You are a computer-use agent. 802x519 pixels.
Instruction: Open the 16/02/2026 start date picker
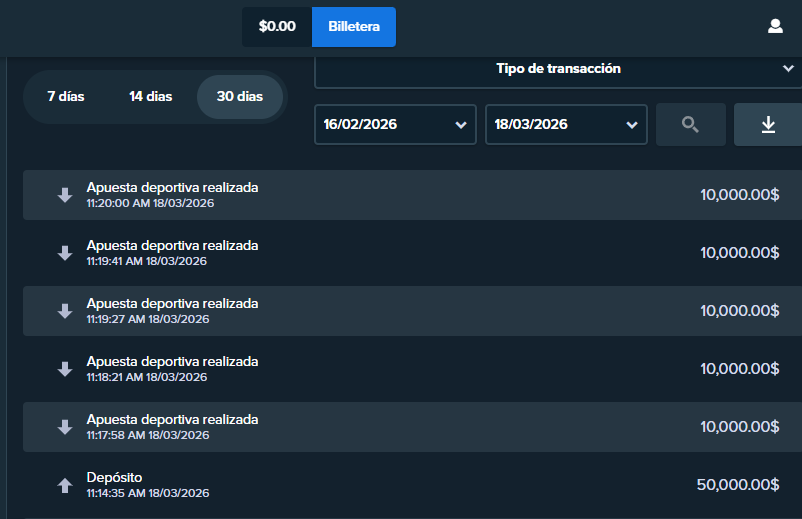coord(395,124)
